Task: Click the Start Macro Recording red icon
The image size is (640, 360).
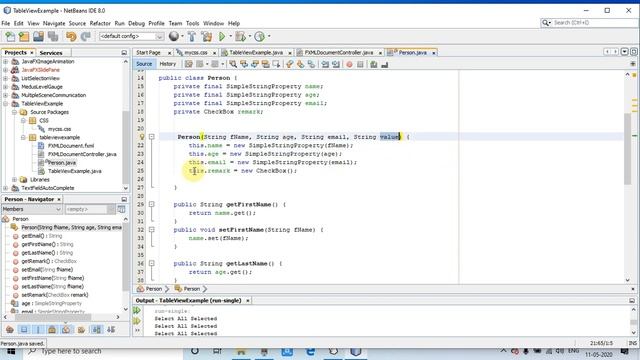Action: 349,64
